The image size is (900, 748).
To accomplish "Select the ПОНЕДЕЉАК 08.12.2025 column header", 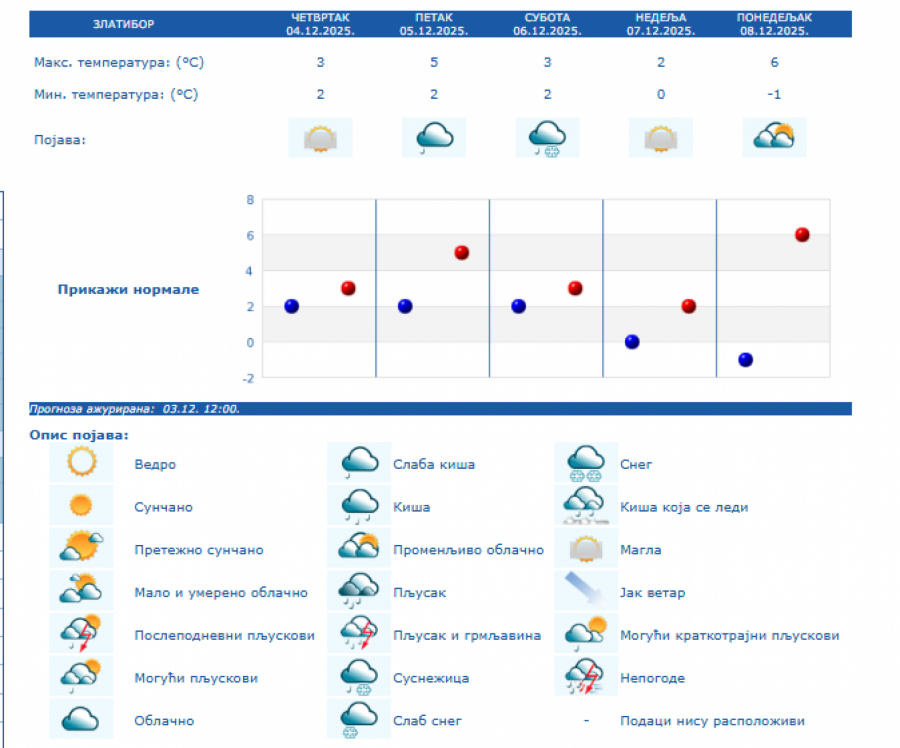I will pyautogui.click(x=774, y=24).
